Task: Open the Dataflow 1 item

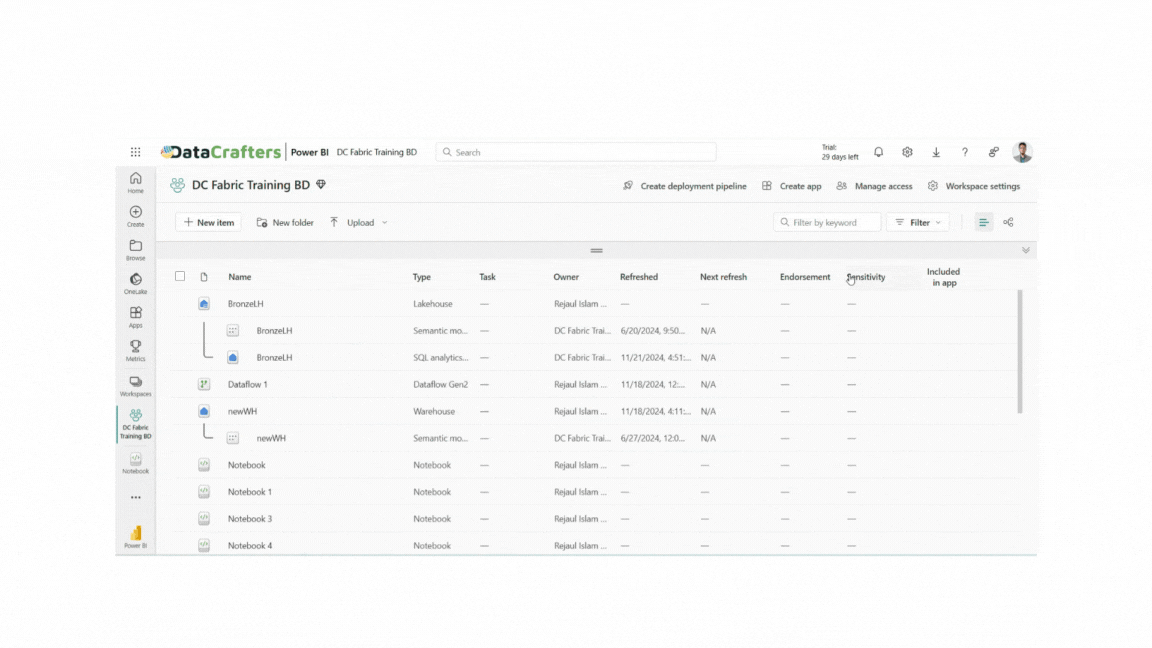Action: coord(248,384)
